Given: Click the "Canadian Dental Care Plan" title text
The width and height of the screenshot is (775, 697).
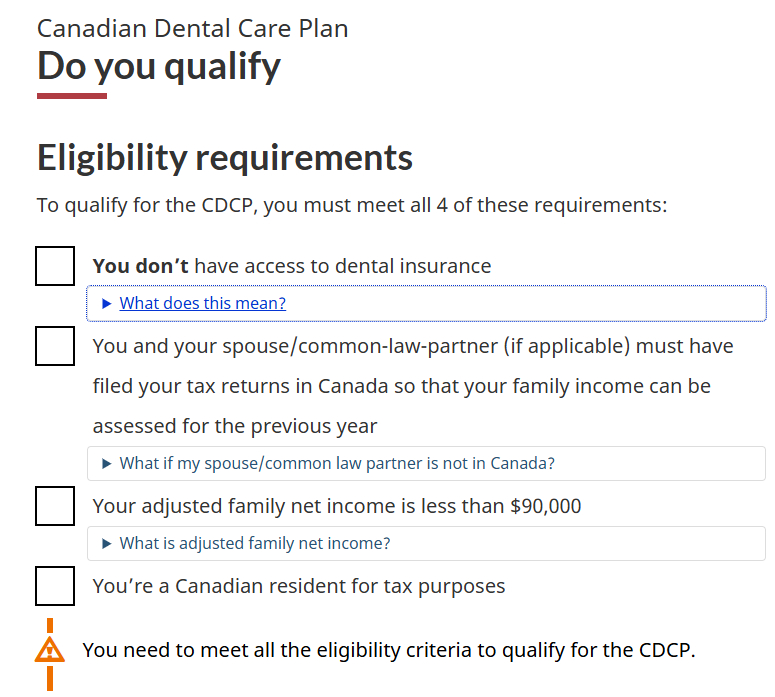Looking at the screenshot, I should (x=193, y=28).
